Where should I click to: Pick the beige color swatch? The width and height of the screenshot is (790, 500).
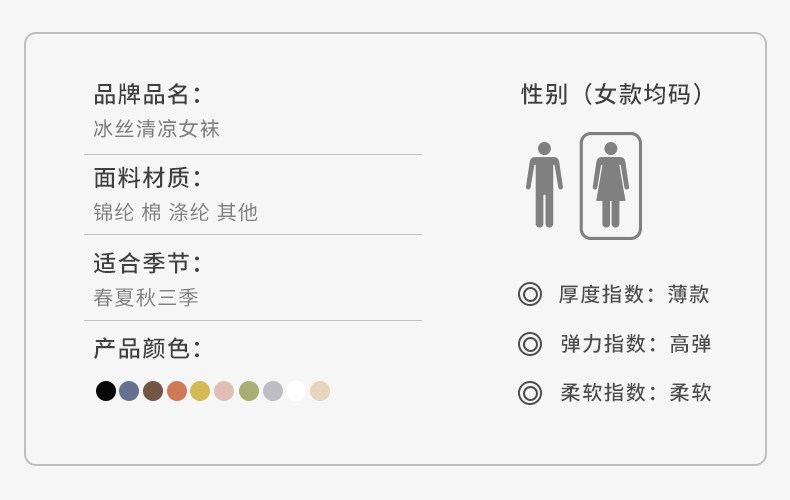(320, 391)
